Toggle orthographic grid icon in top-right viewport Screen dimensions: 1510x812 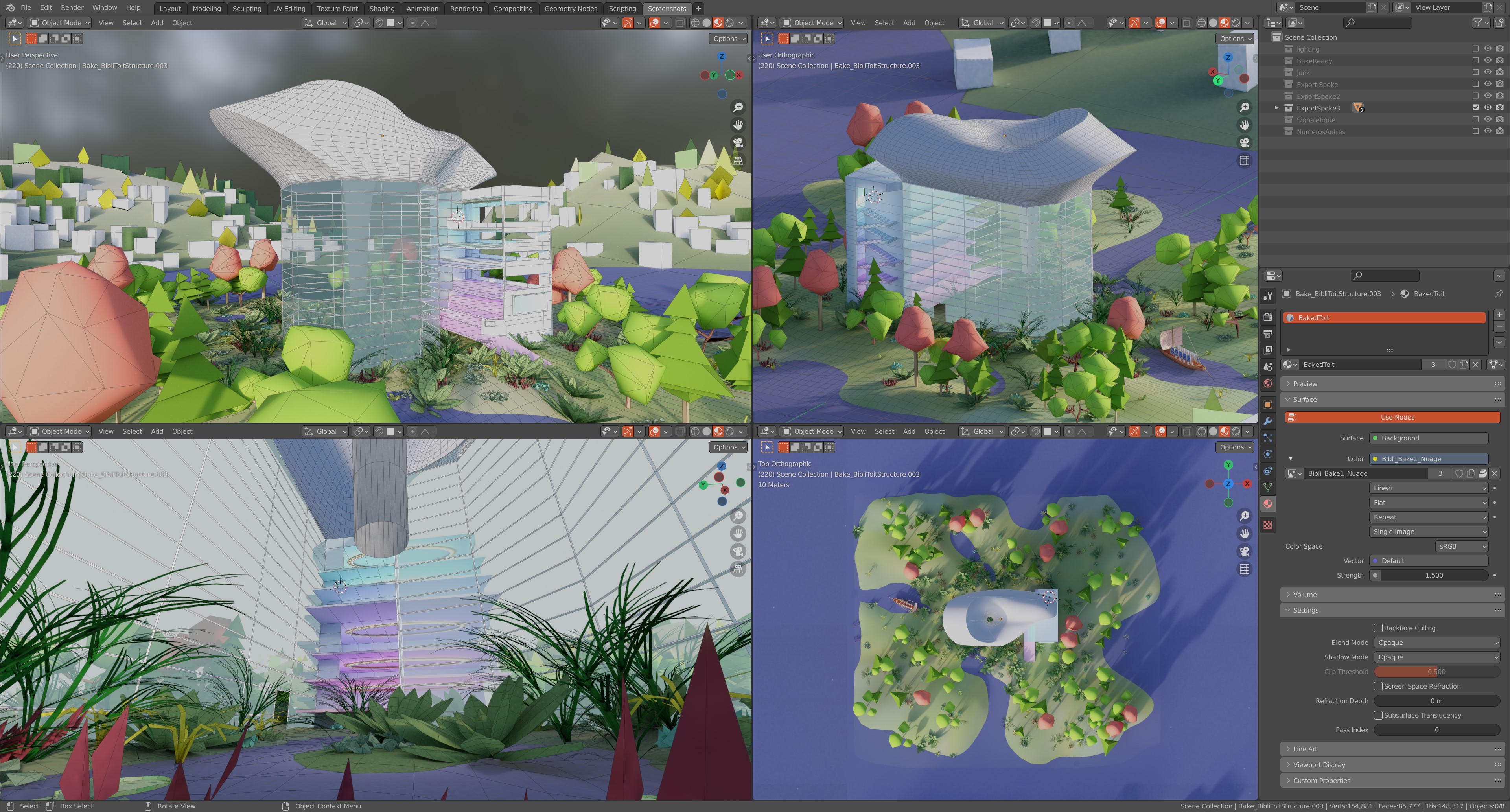[1244, 161]
